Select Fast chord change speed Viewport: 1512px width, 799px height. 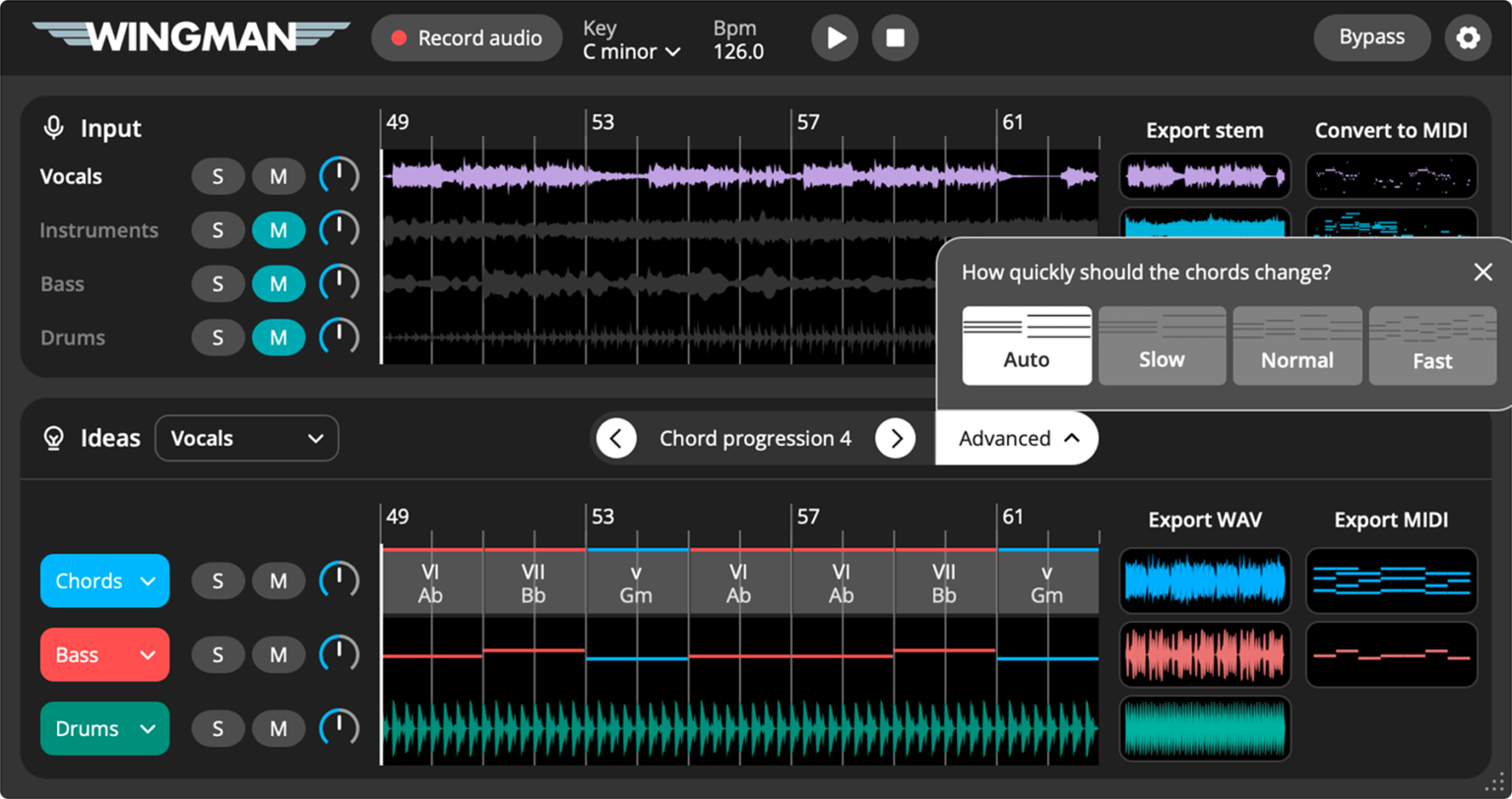pyautogui.click(x=1432, y=345)
